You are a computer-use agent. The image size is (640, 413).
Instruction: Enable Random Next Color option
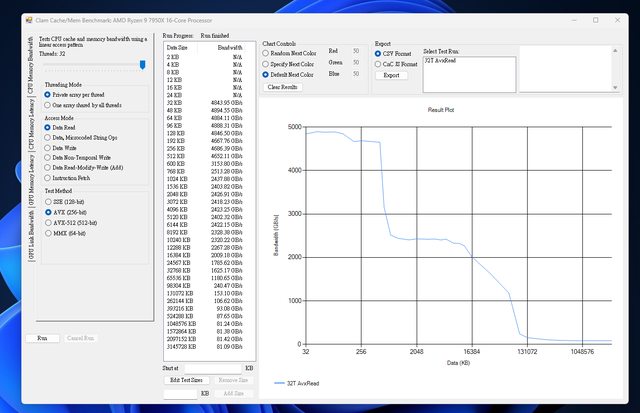(x=266, y=55)
